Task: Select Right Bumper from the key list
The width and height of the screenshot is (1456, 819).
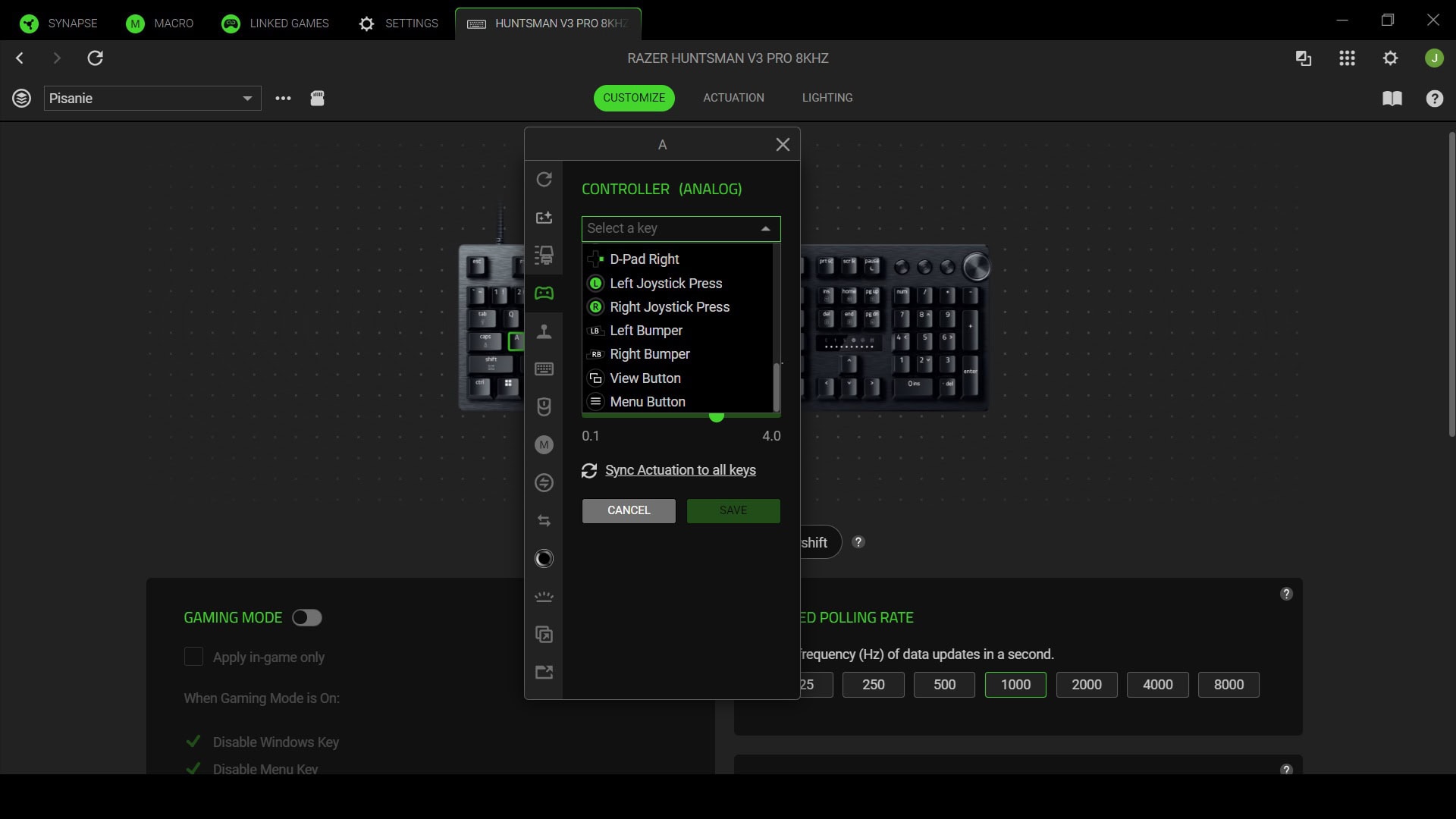Action: [650, 354]
